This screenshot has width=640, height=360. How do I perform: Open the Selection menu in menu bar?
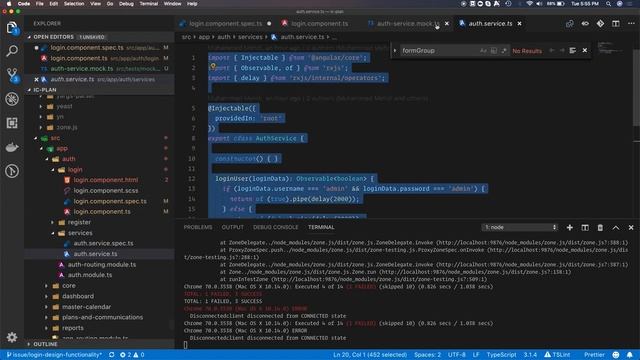74,4
